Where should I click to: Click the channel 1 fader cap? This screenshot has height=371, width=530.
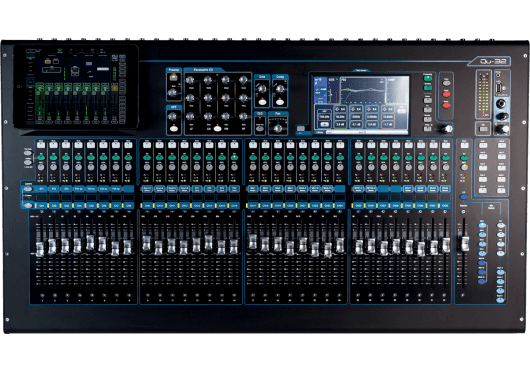(40, 249)
